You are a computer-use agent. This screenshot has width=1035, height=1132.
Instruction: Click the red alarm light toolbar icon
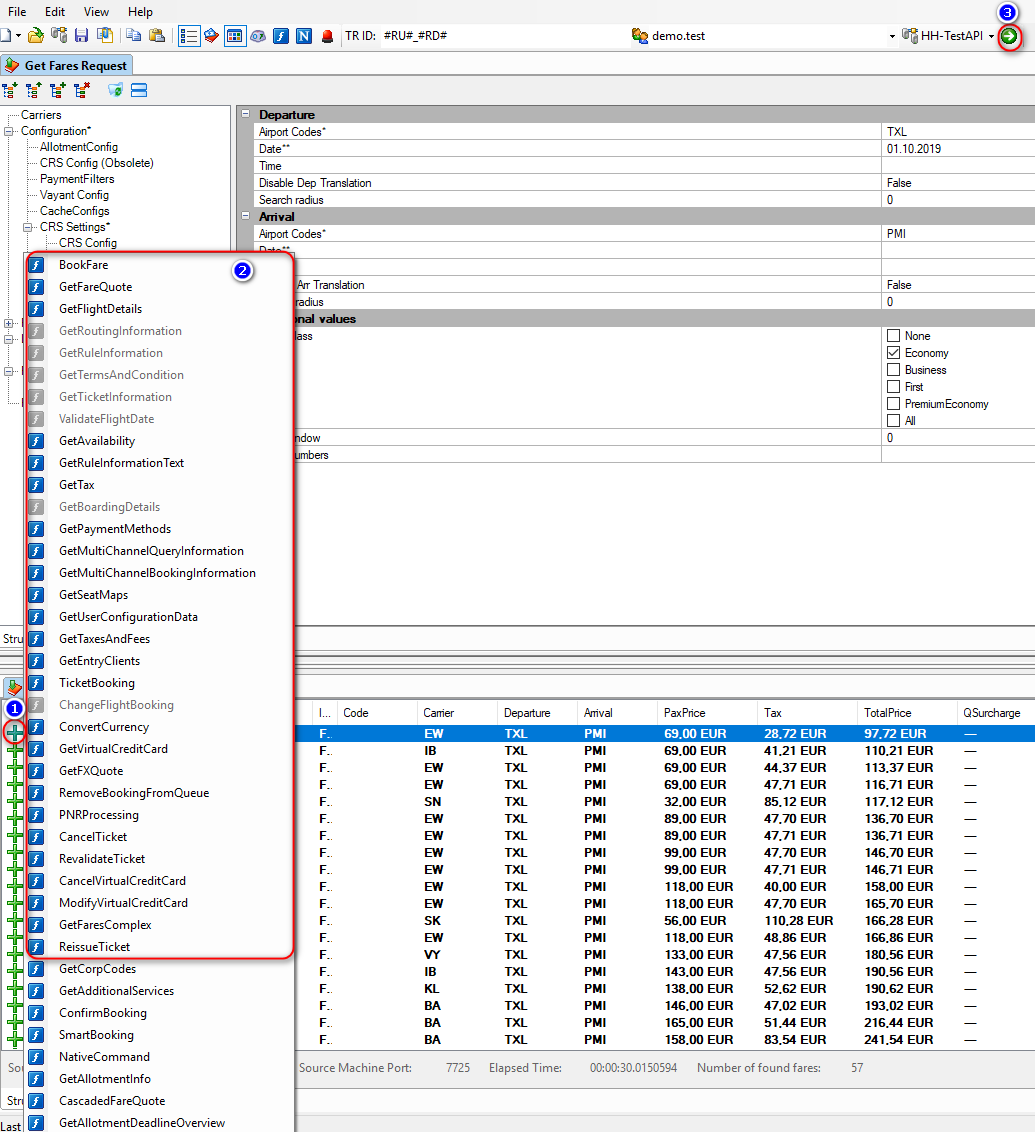(327, 36)
